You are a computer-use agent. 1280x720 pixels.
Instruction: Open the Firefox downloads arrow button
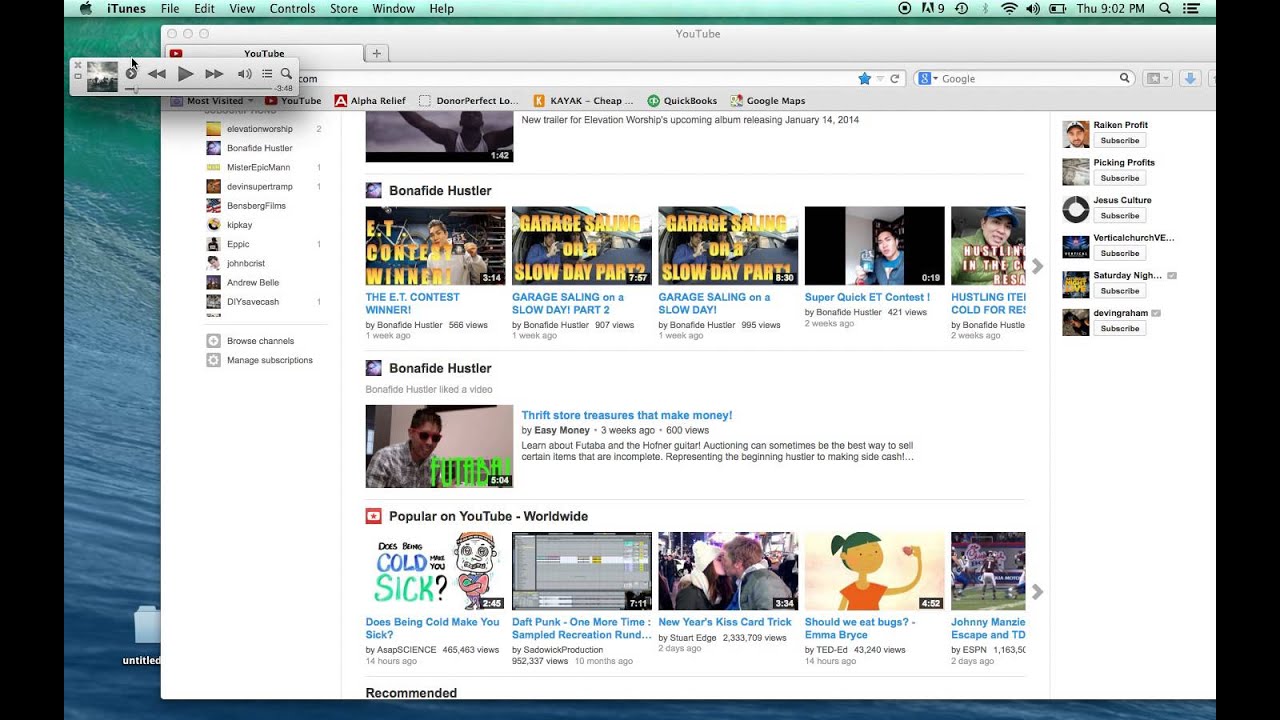(1189, 79)
